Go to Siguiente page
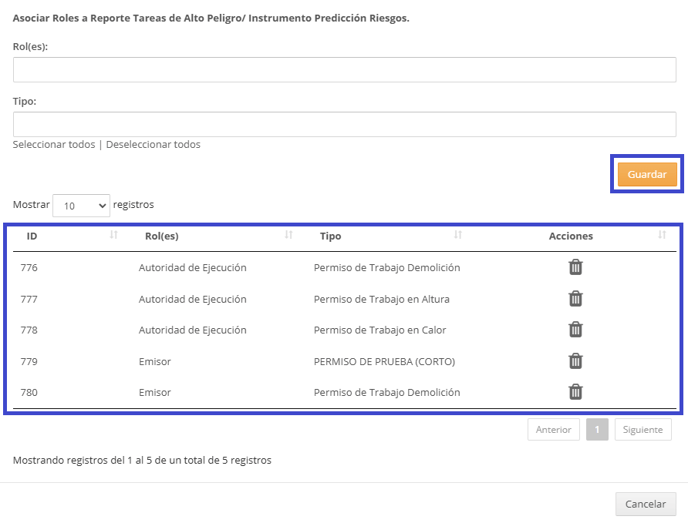The image size is (688, 523). tap(643, 430)
